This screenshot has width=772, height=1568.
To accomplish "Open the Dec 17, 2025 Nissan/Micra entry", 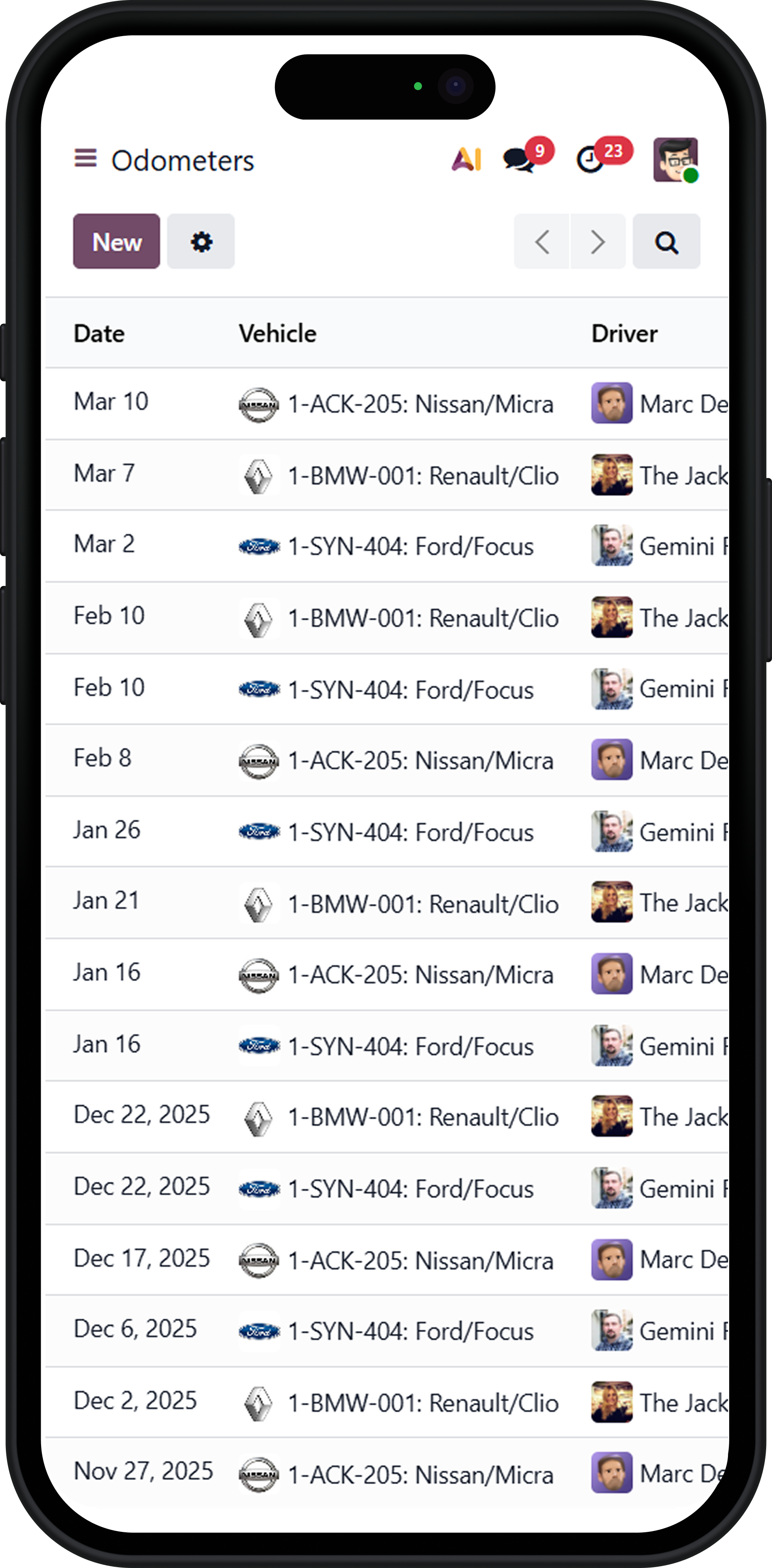I will 387,1259.
